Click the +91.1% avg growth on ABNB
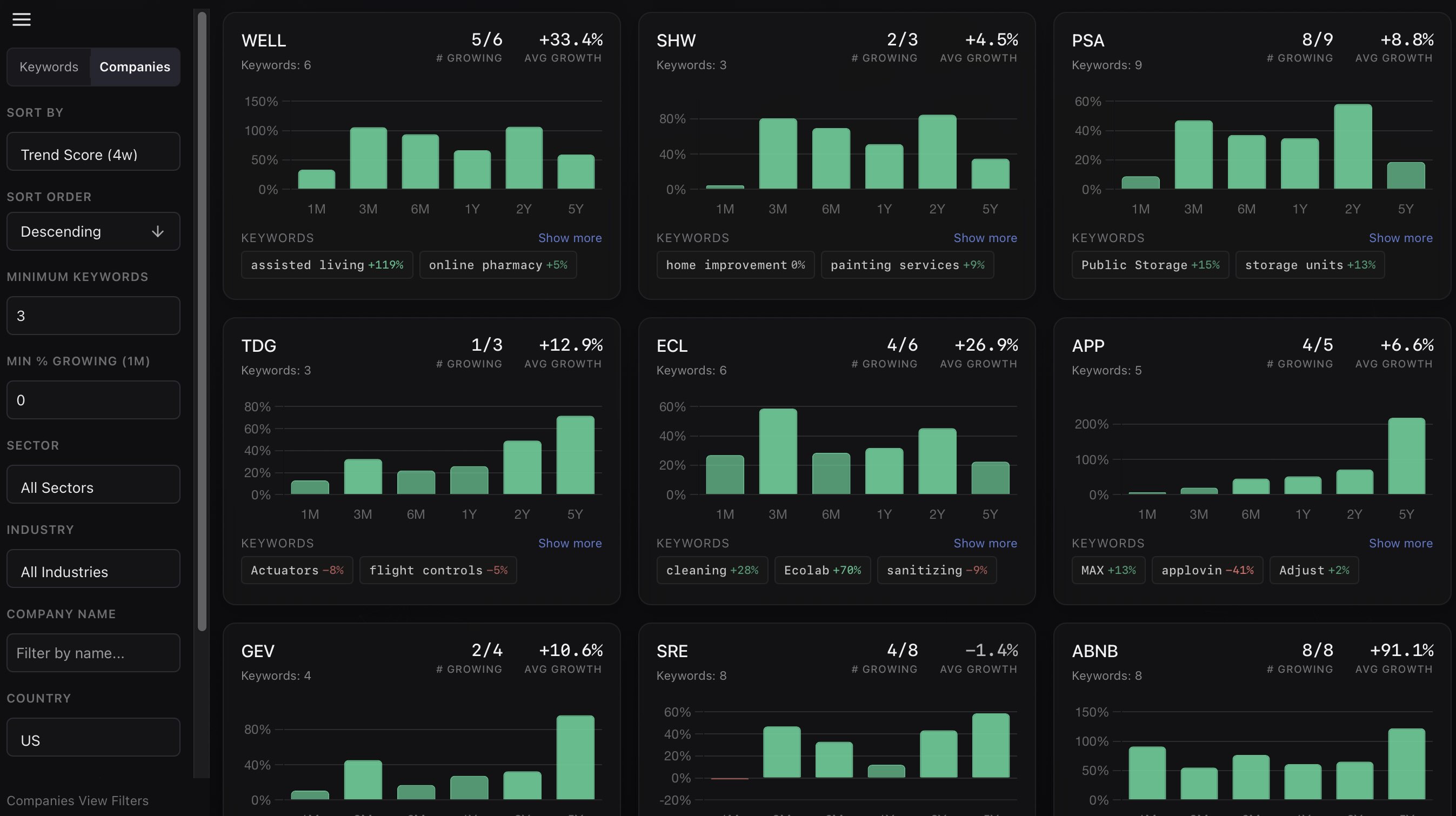This screenshot has width=1456, height=816. click(1402, 650)
